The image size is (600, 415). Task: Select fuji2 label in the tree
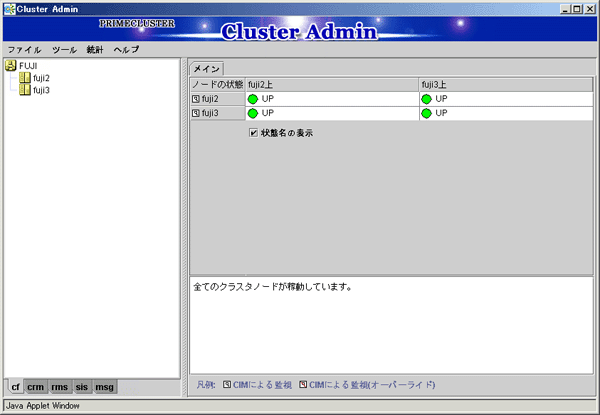click(x=41, y=78)
